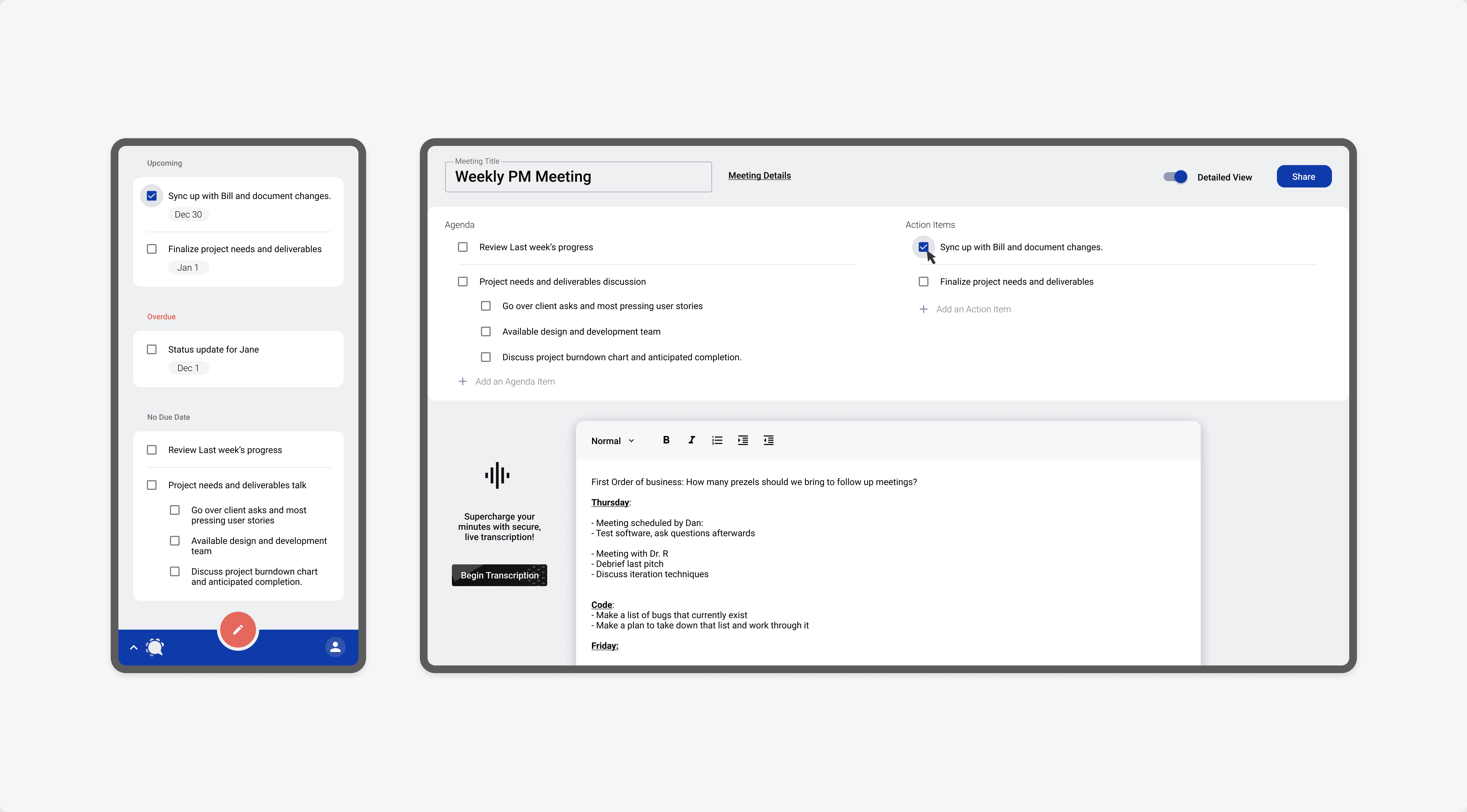This screenshot has height=812, width=1467.
Task: Select the bullet list icon
Action: tap(718, 440)
